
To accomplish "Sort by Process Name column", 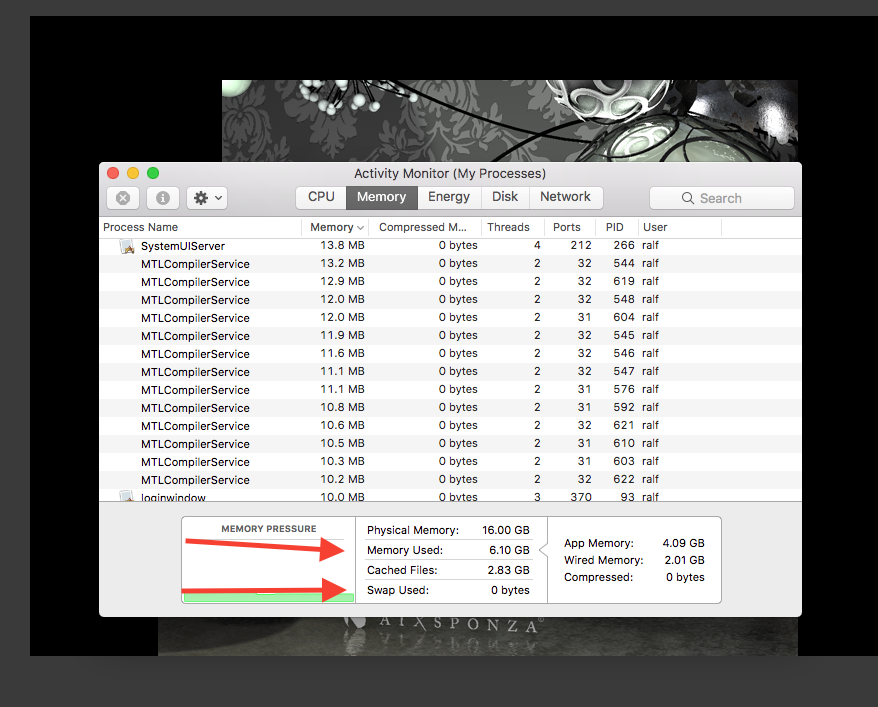I will [200, 227].
